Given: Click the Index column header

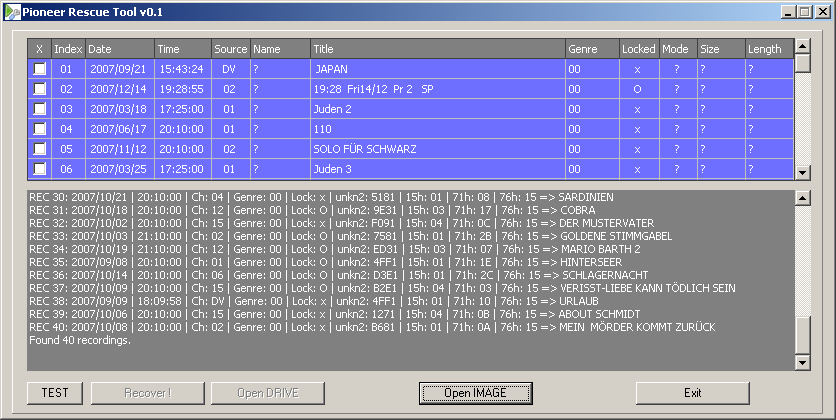Looking at the screenshot, I should click(68, 49).
